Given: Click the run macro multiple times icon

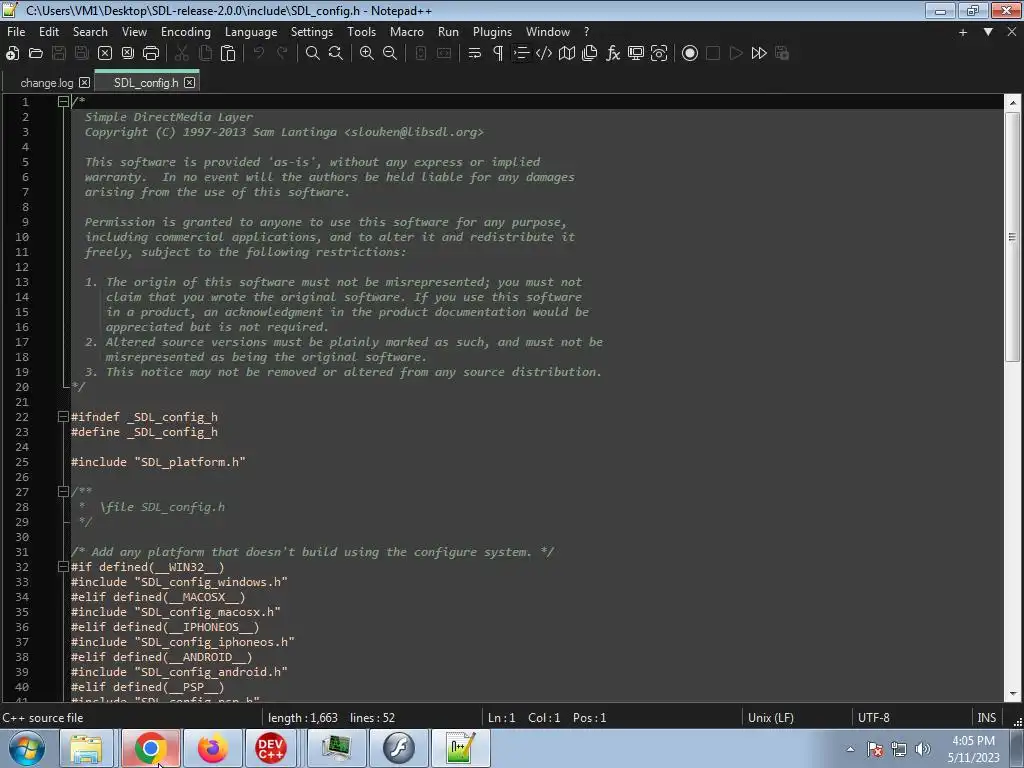Looking at the screenshot, I should (759, 54).
